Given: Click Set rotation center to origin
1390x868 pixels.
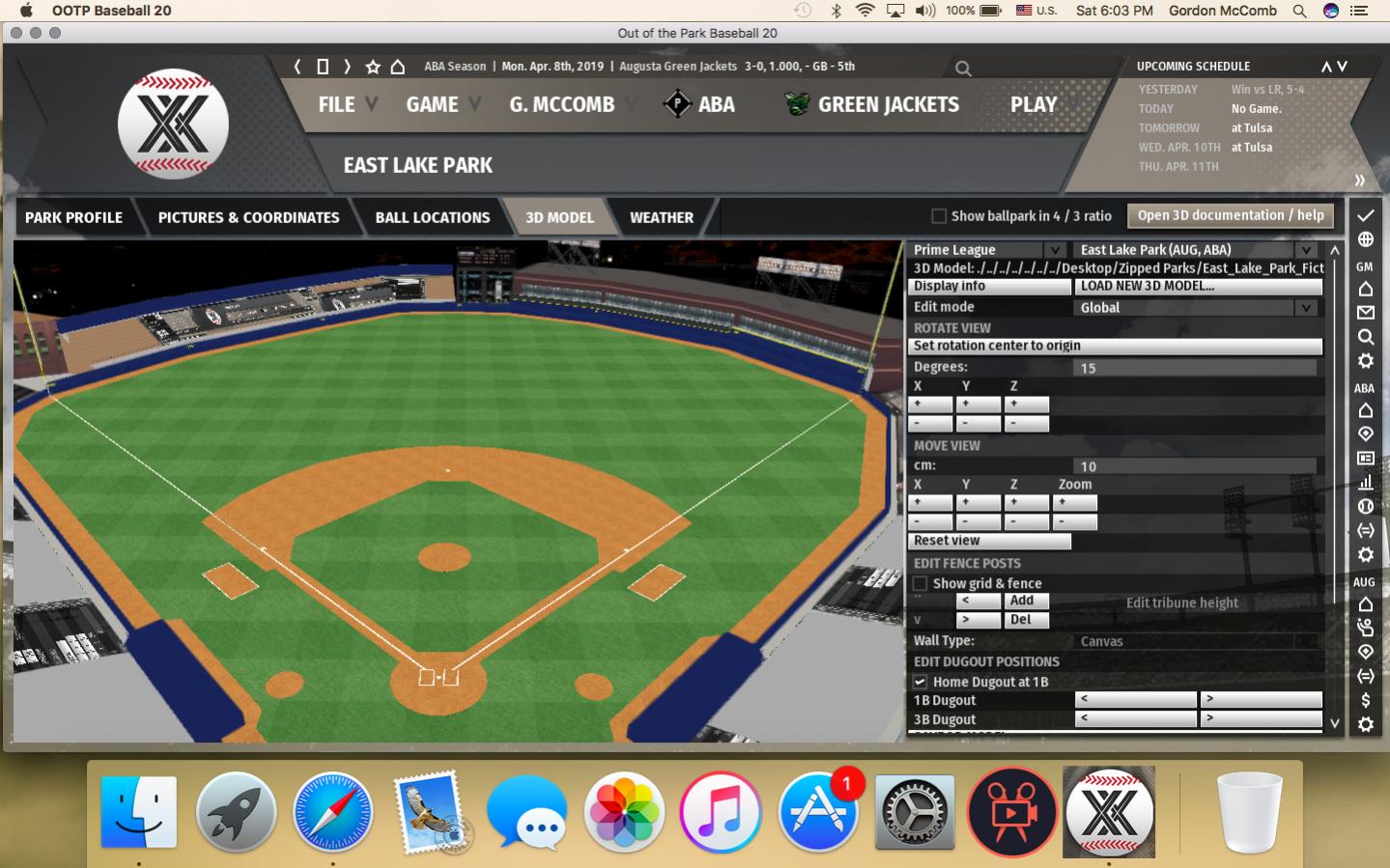Looking at the screenshot, I should (1115, 346).
